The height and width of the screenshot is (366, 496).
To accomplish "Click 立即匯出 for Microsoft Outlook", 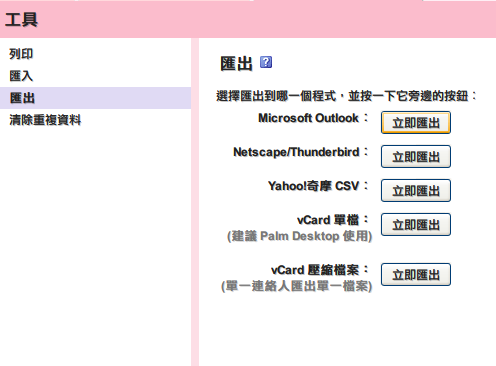I will (416, 123).
